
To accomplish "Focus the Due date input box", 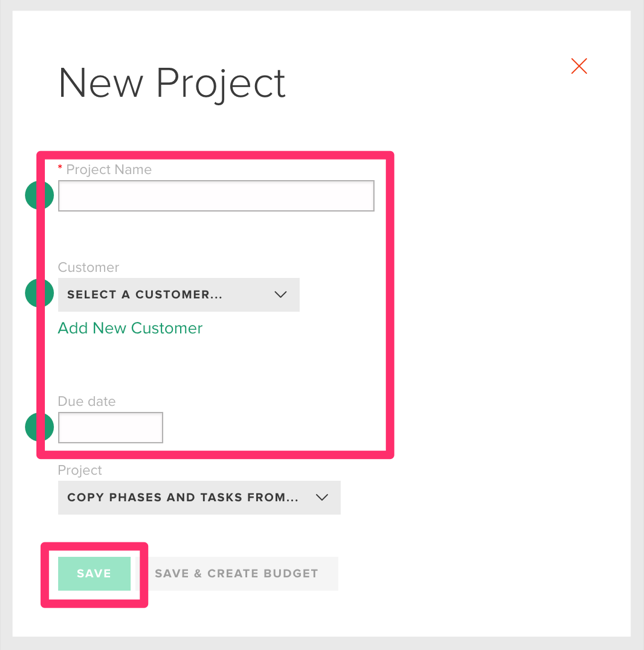I will tap(110, 427).
